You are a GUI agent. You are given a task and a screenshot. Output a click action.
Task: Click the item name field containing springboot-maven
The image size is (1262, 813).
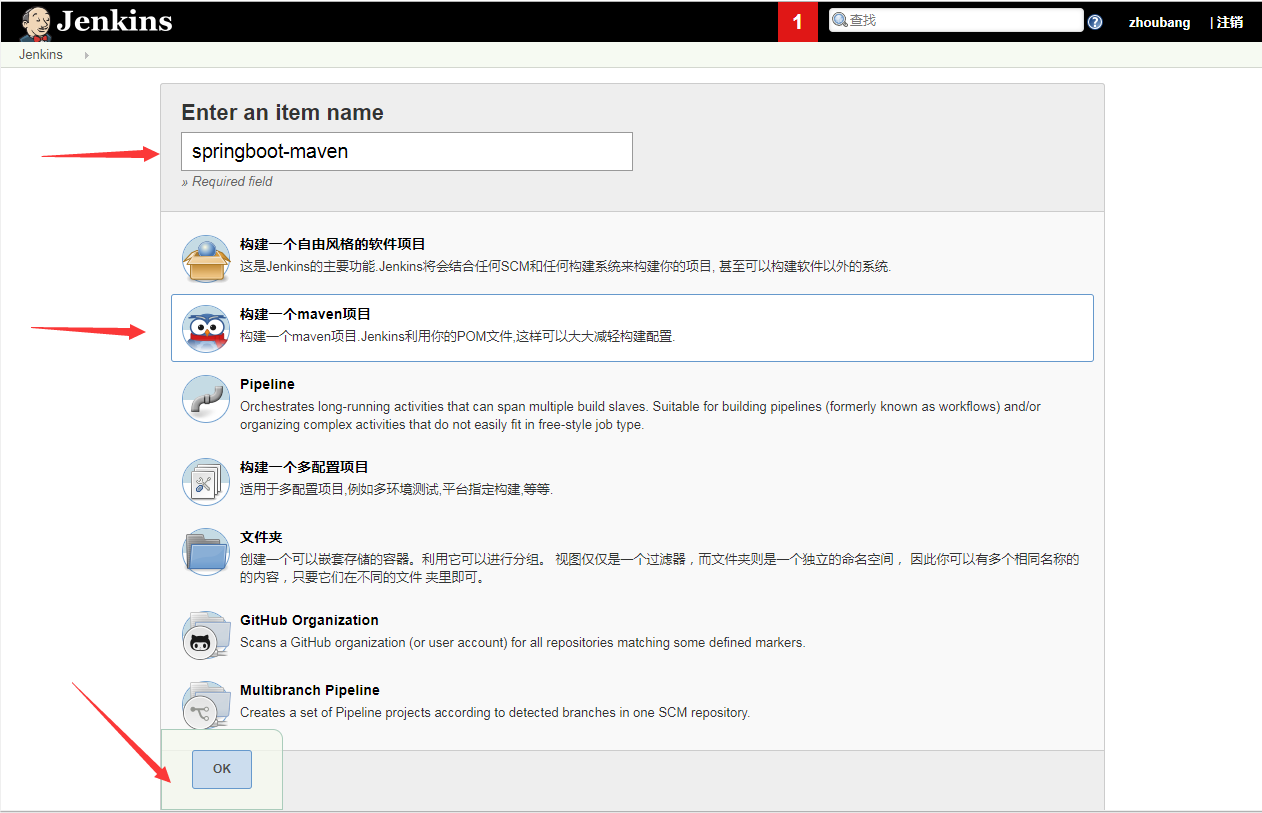(407, 152)
